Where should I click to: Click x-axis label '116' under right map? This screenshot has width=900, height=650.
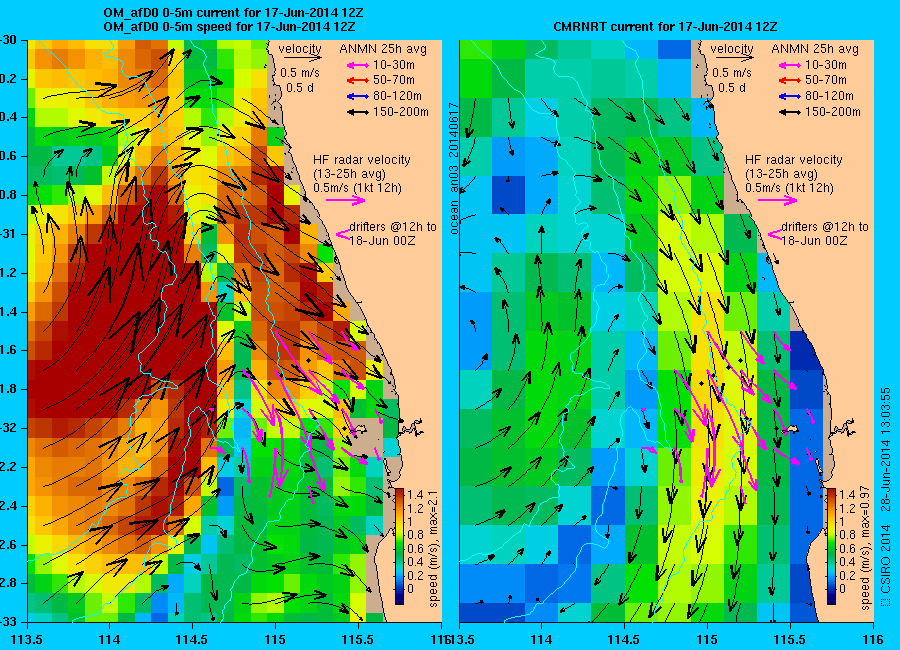[x=873, y=639]
